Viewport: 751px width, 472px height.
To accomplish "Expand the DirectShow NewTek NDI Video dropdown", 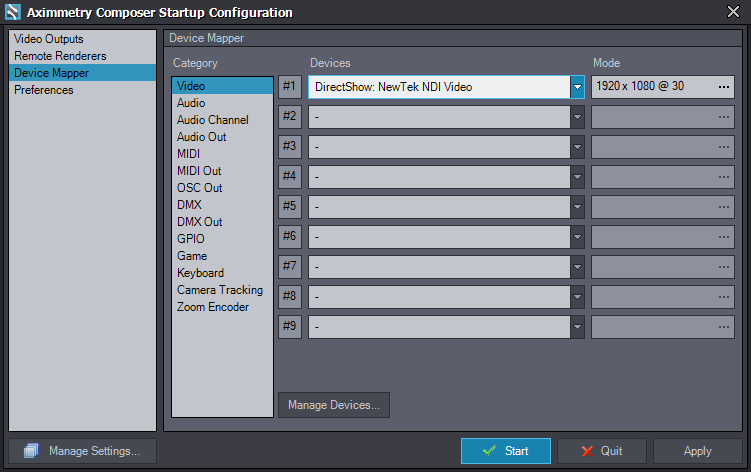I will 577,87.
